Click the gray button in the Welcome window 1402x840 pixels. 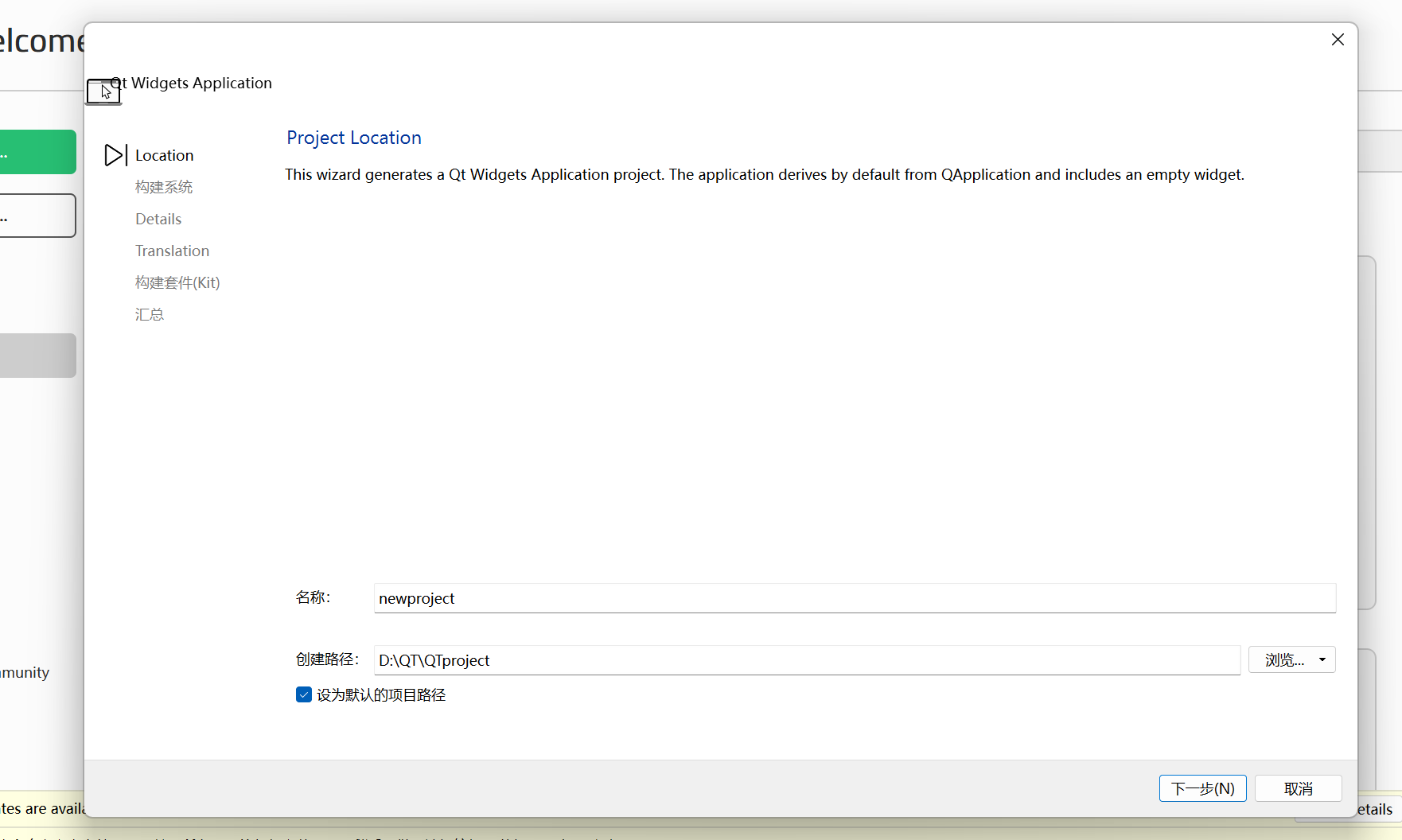point(38,356)
